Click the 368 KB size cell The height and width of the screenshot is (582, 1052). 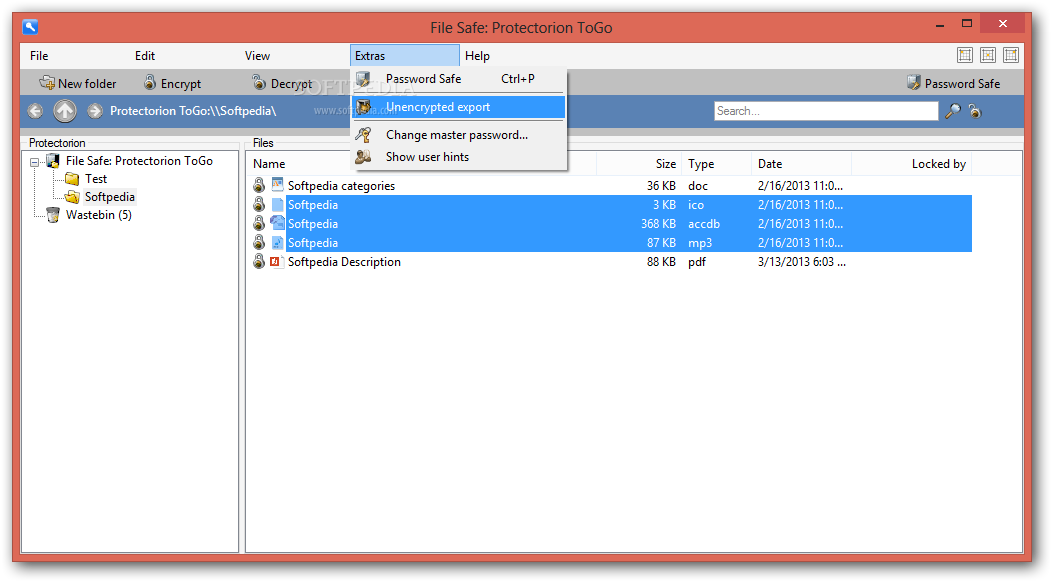[x=658, y=224]
